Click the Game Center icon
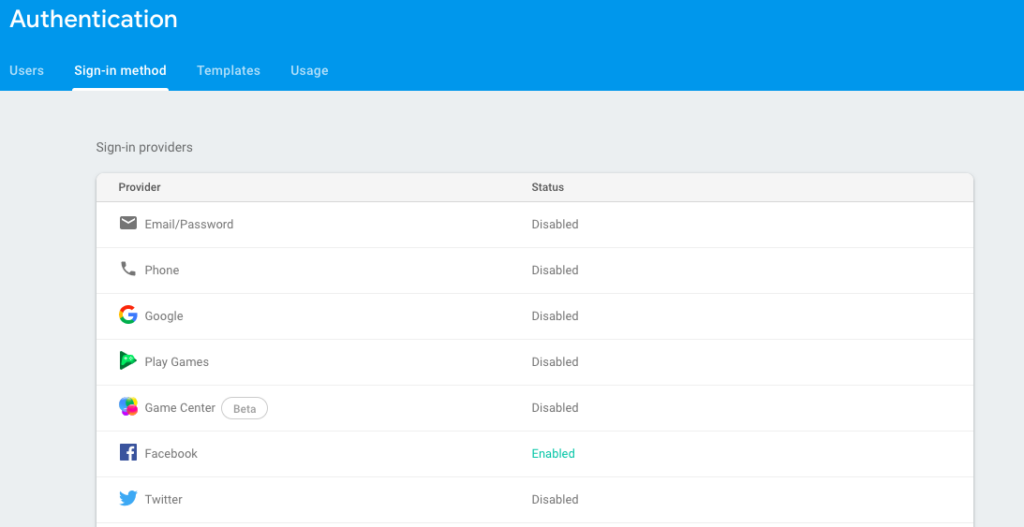This screenshot has height=527, width=1024. point(128,407)
